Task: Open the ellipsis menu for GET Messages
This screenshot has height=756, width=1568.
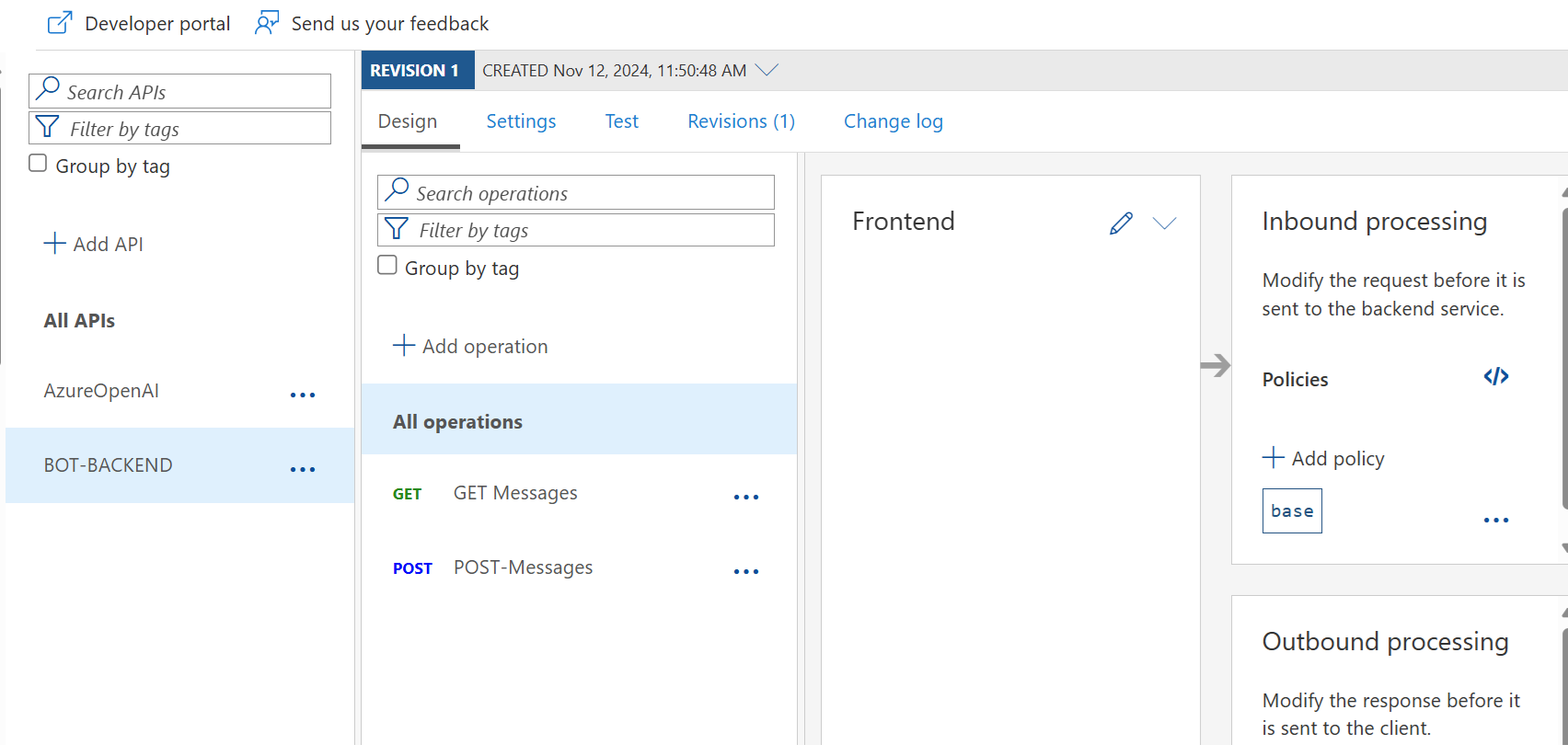Action: click(x=746, y=497)
